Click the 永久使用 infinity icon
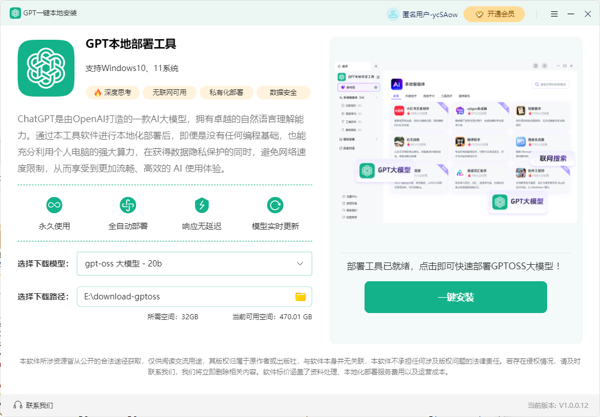Screen dimensions: 600x417 [x=55, y=205]
